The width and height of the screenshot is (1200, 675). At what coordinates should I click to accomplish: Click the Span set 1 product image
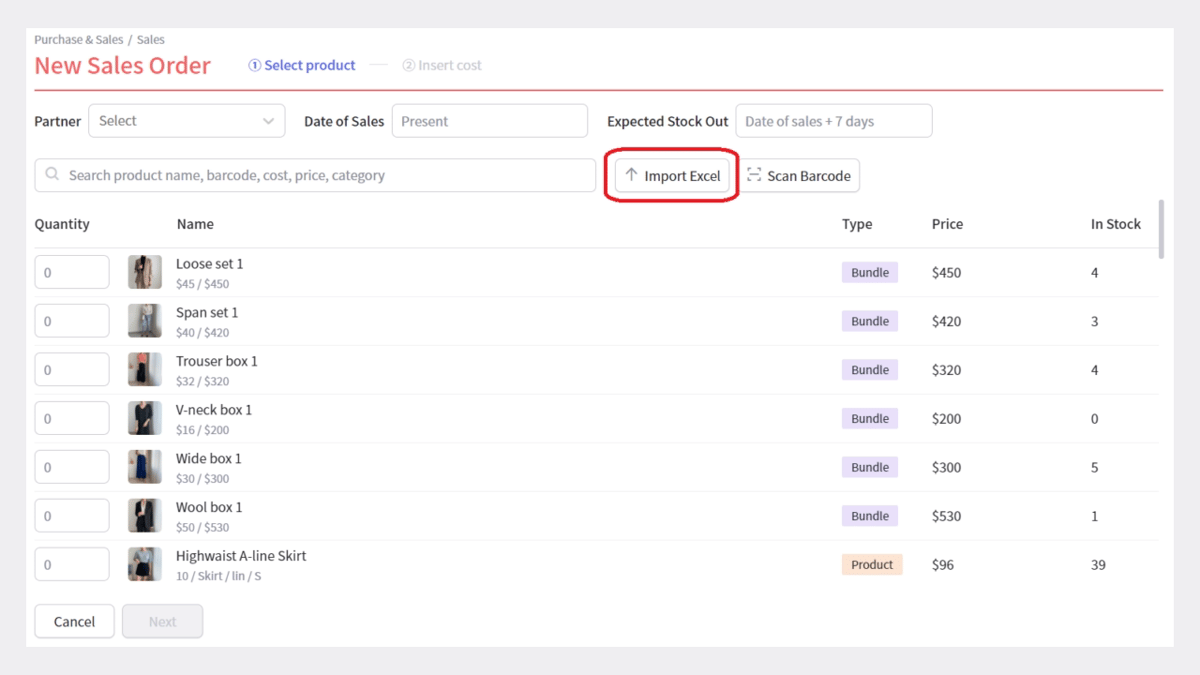[x=145, y=321]
